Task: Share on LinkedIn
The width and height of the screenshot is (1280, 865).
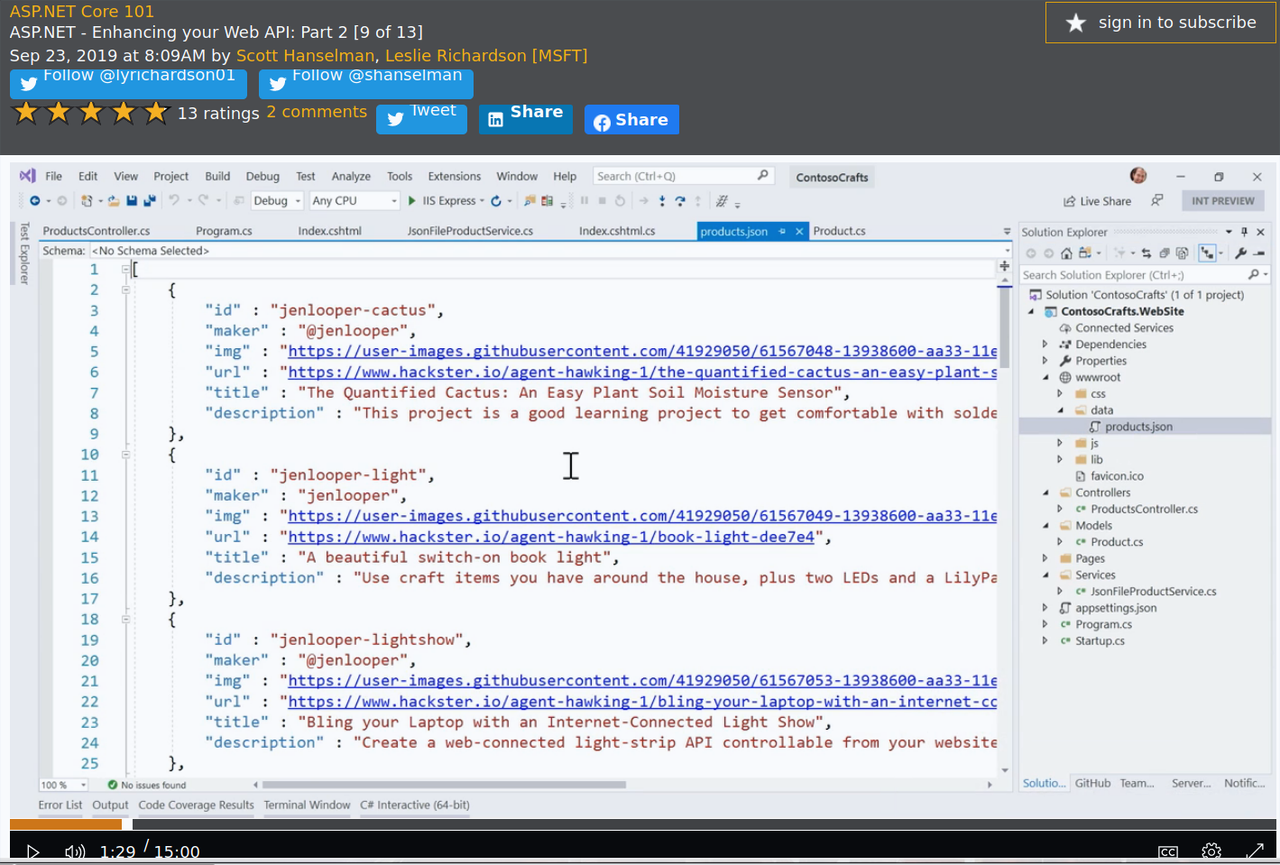Action: click(526, 118)
